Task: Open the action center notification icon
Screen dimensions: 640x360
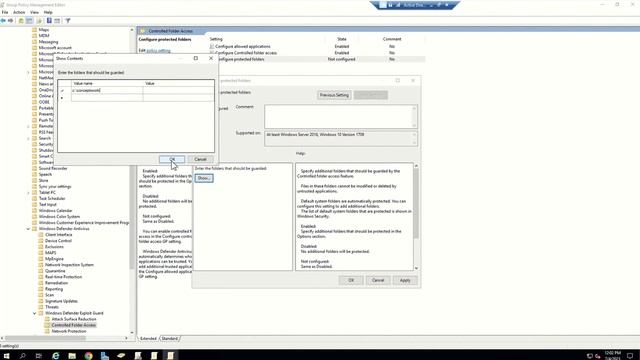Action: pos(630,356)
